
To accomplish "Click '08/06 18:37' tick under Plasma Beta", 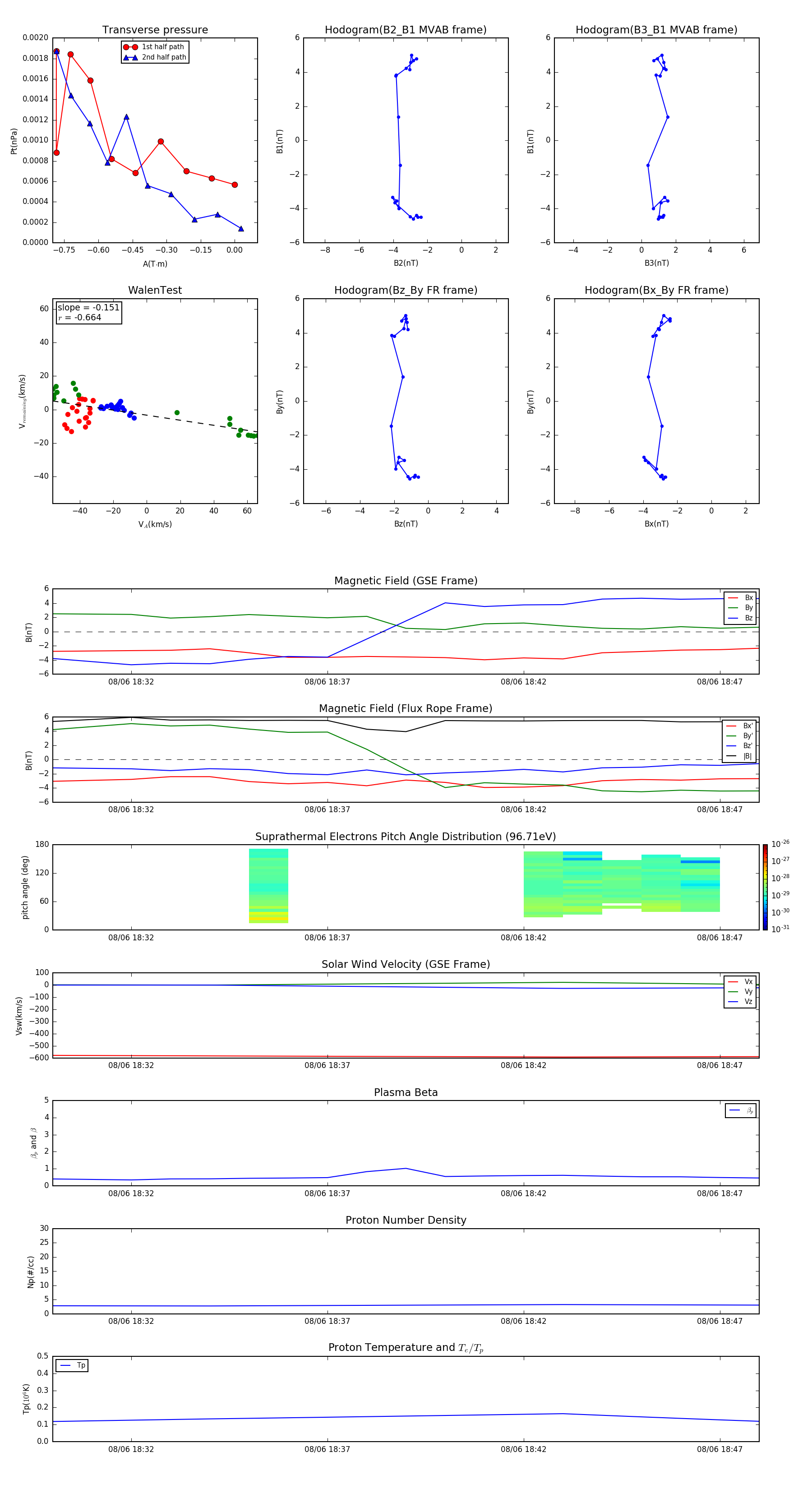I will 327,1193.
